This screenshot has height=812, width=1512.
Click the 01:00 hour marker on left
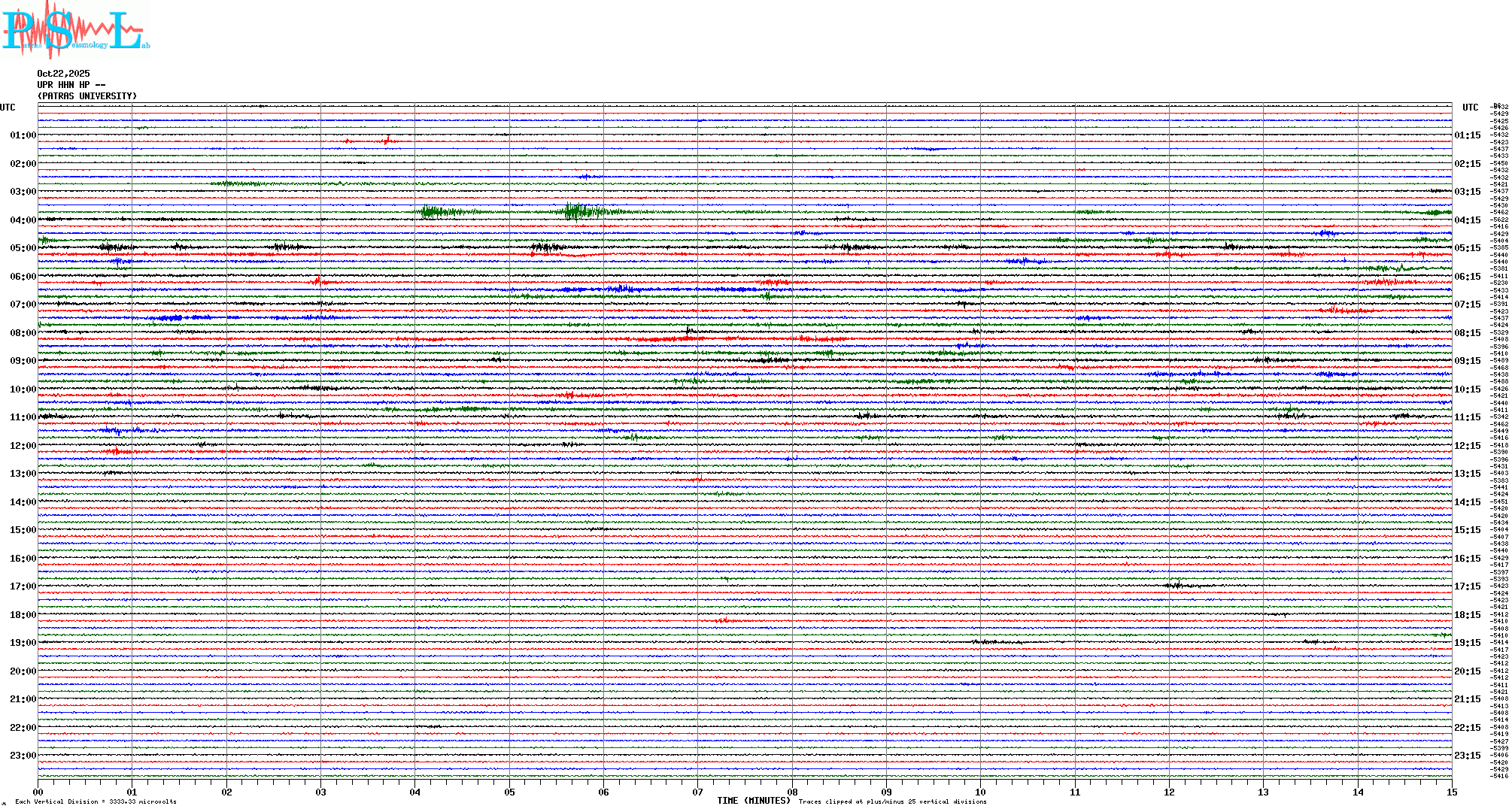click(x=23, y=135)
